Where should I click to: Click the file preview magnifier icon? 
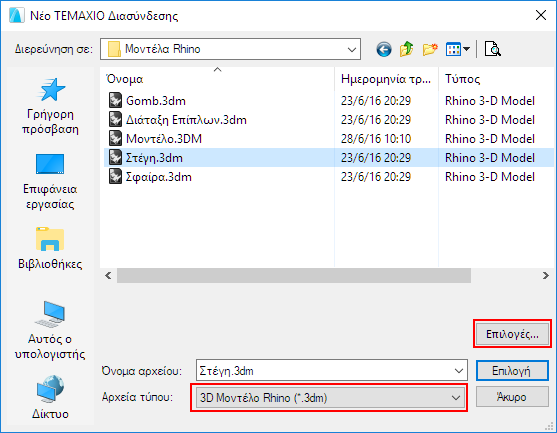(x=492, y=49)
